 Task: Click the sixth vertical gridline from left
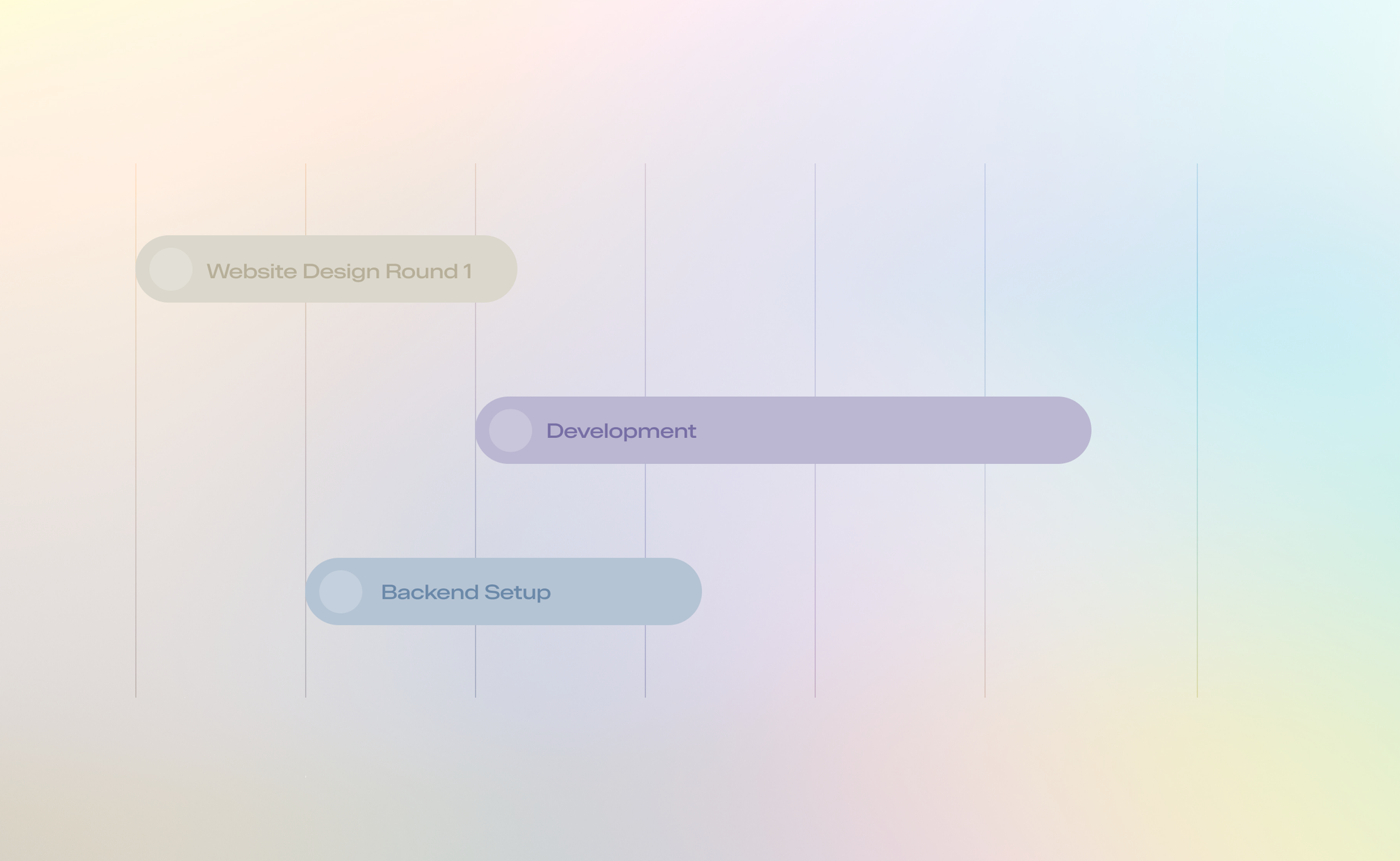click(985, 307)
